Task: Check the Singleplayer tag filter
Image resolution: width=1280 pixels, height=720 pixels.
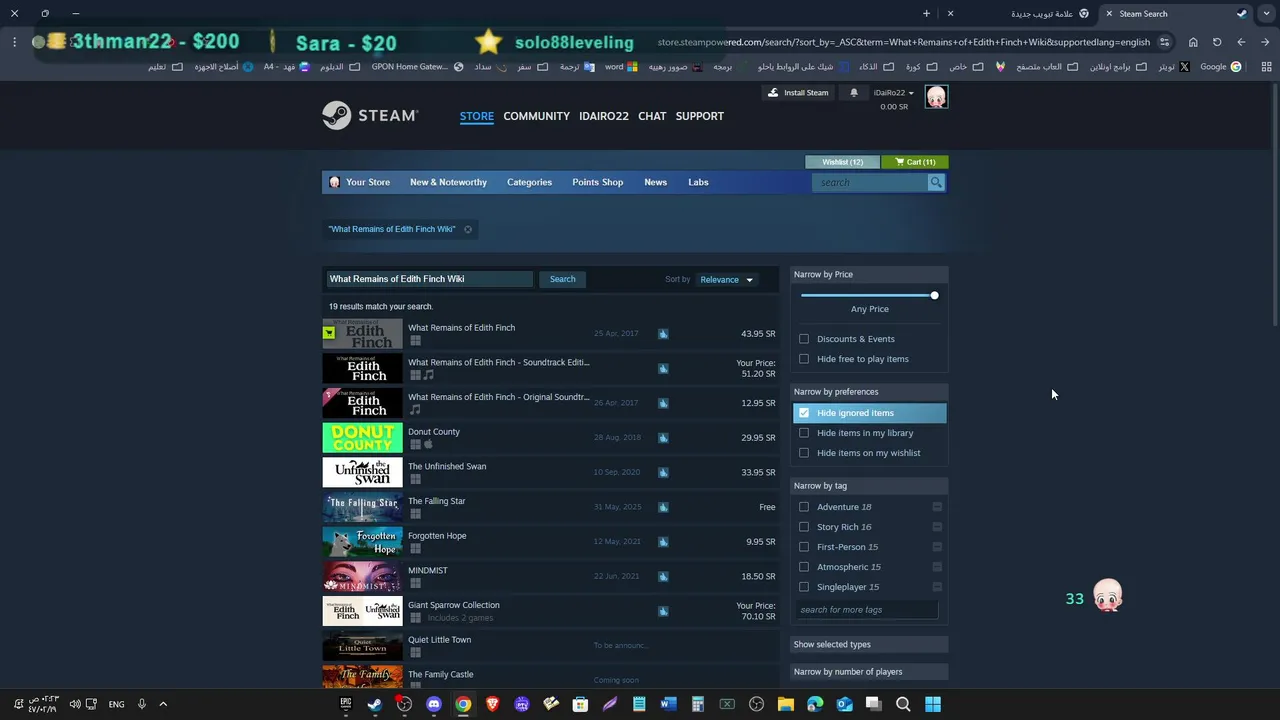Action: point(804,587)
